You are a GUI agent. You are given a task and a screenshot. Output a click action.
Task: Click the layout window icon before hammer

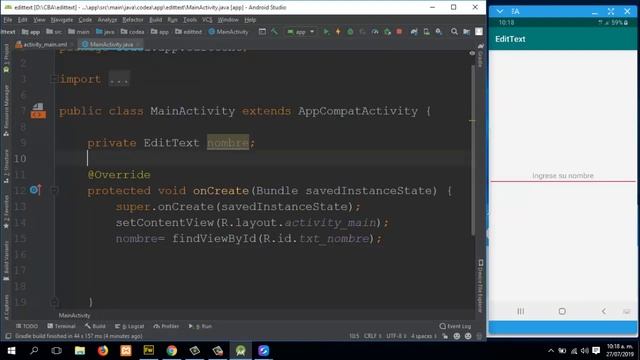click(x=262, y=32)
